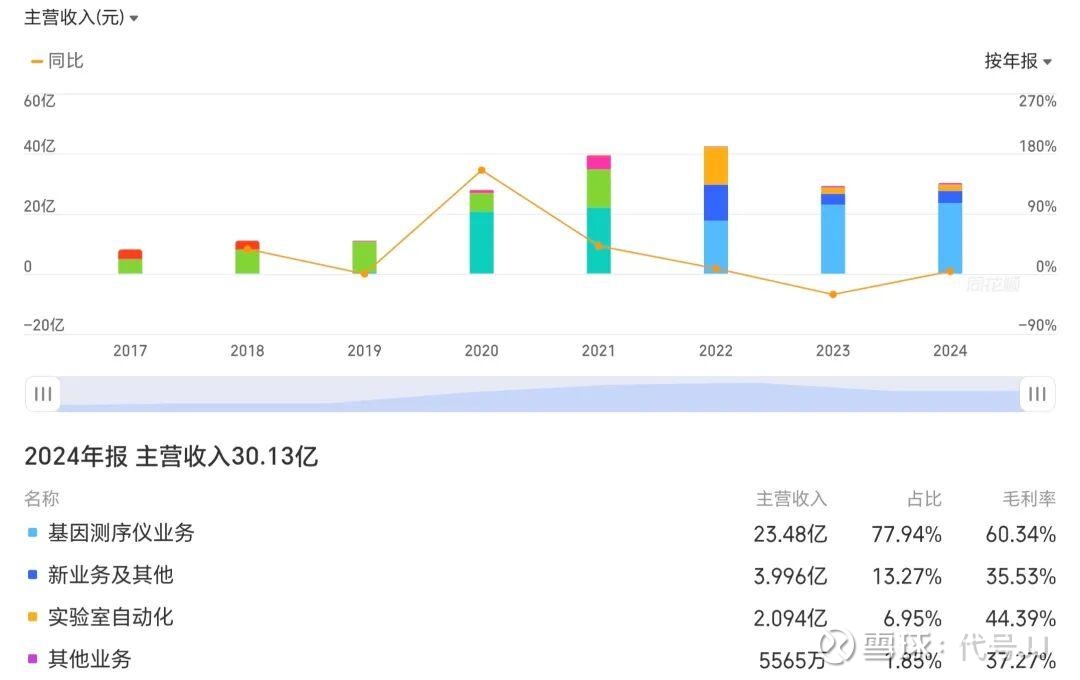Click the light blue 基因测序仪业务 color marker
Screen dimensions: 1080x680
pyautogui.click(x=33, y=534)
